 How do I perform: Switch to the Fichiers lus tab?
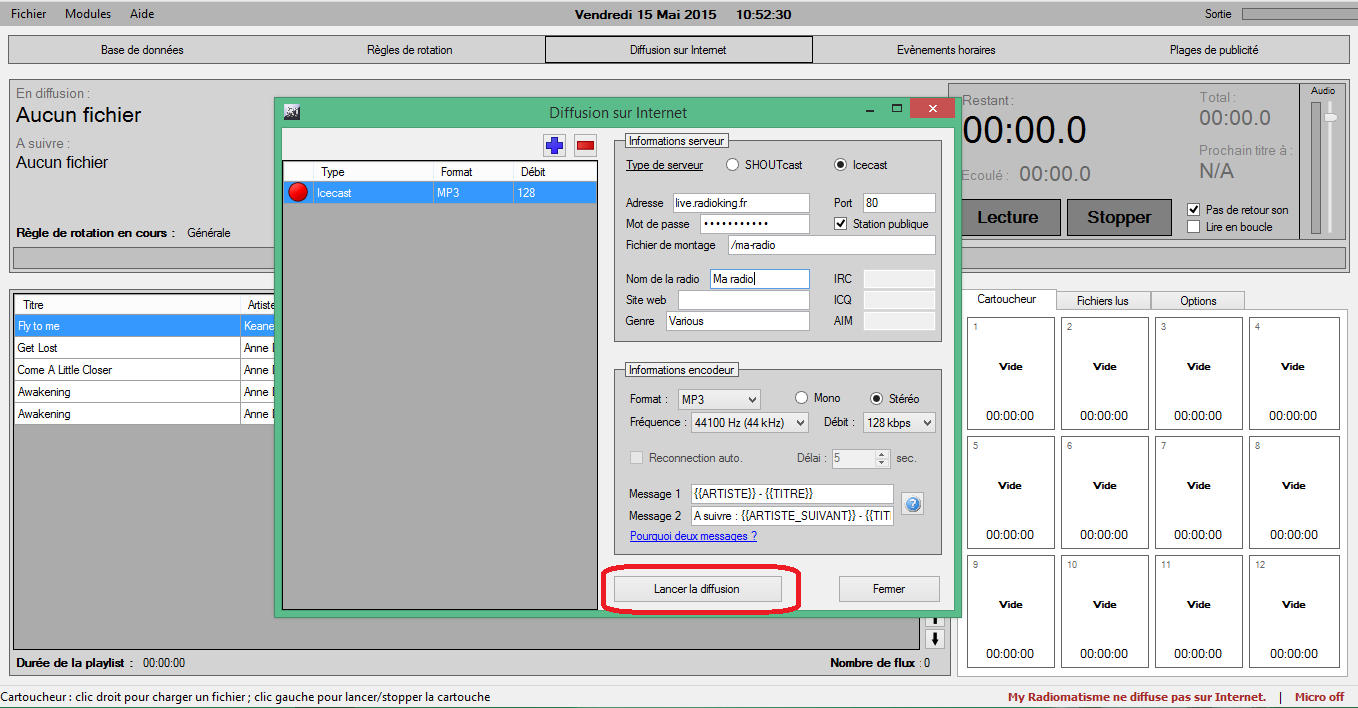coord(1103,301)
